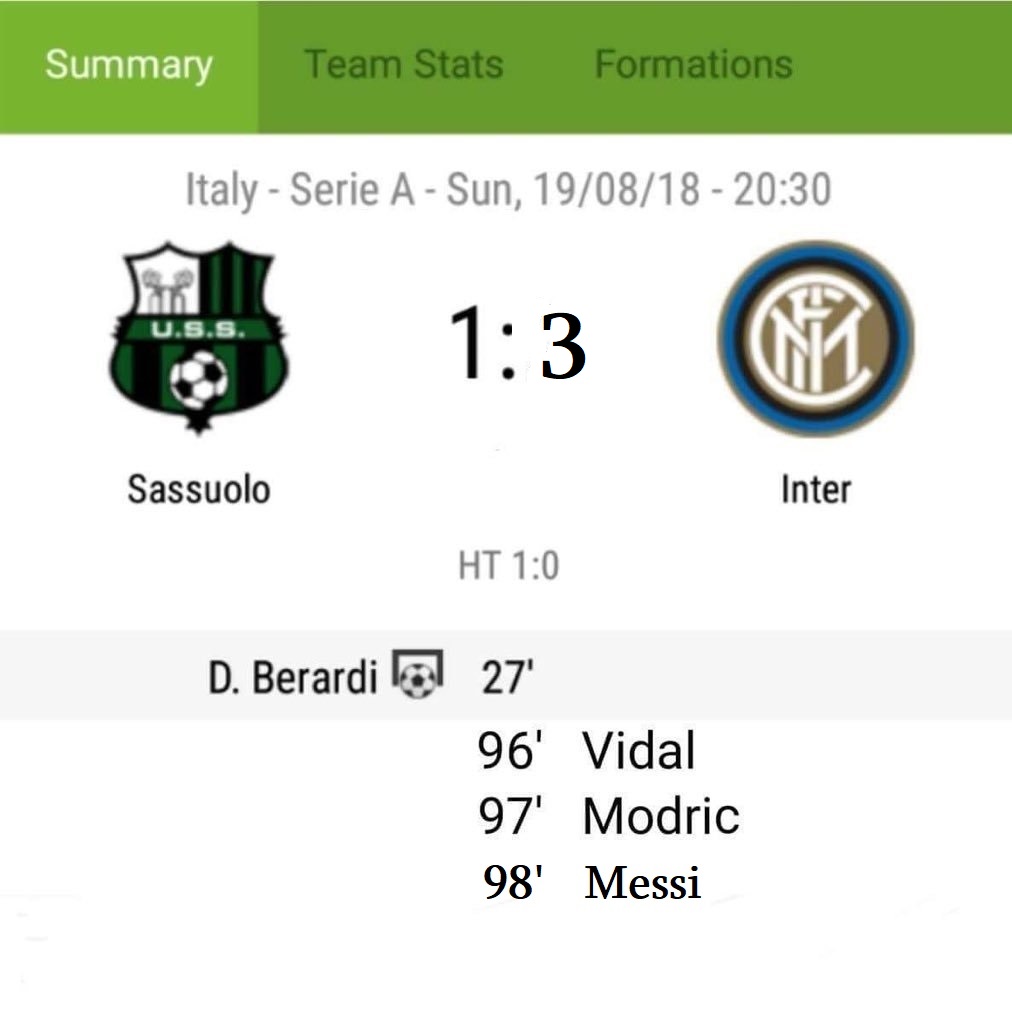Click the Sassuolo club crest

click(198, 338)
